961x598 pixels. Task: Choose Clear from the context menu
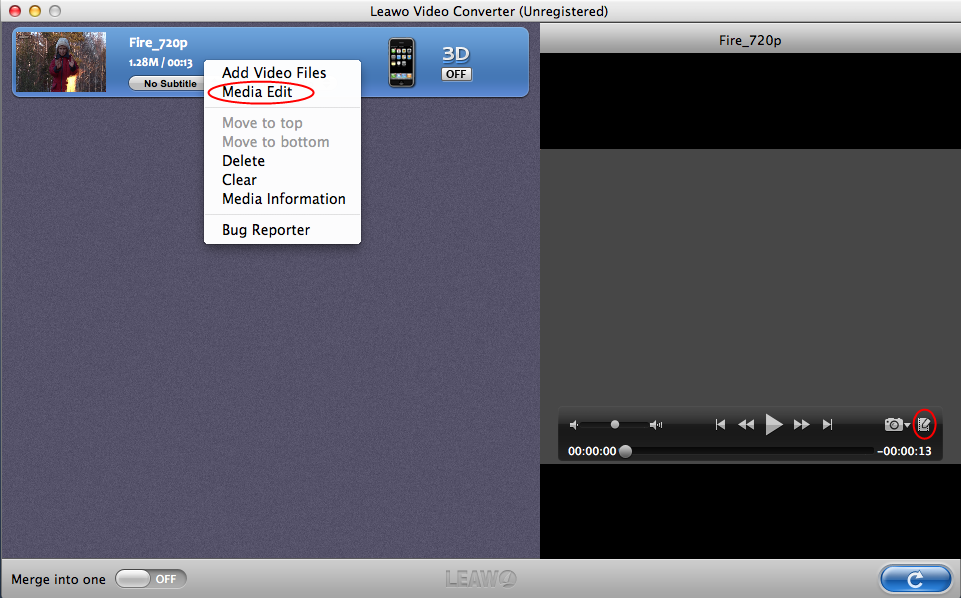click(239, 180)
